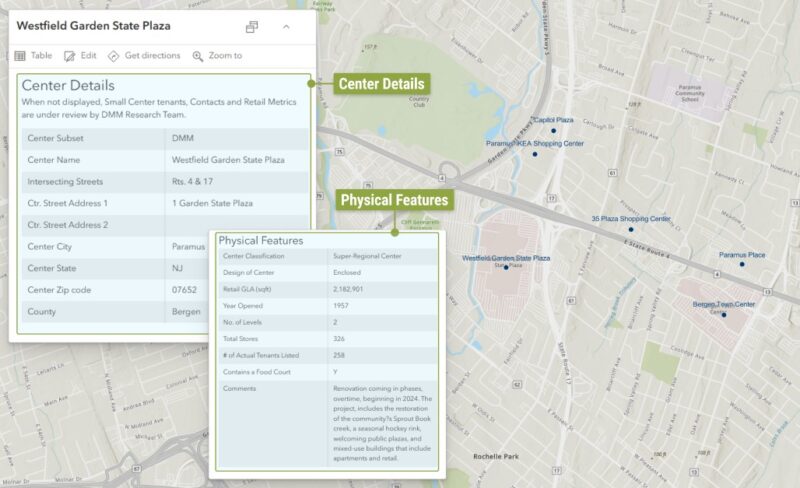Click the Westfield Garden State Plaza map marker

[507, 266]
